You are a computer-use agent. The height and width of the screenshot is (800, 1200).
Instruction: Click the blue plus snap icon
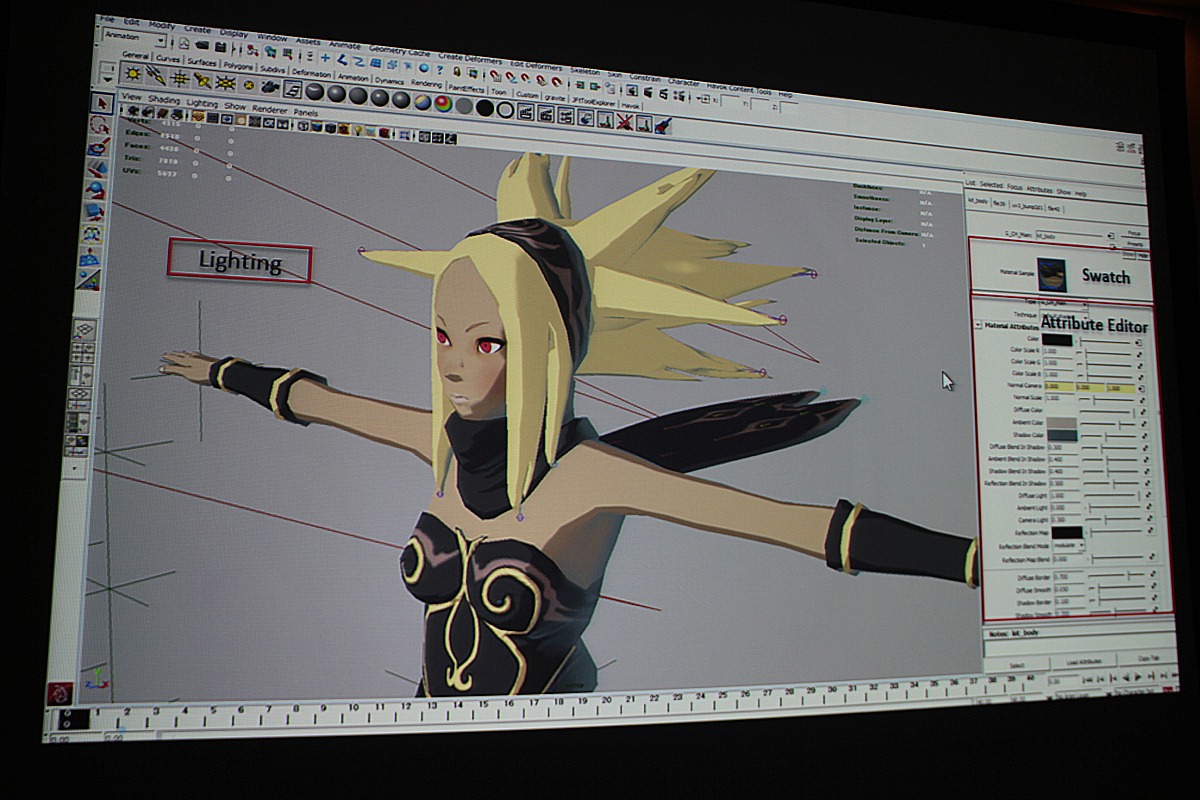tap(325, 58)
